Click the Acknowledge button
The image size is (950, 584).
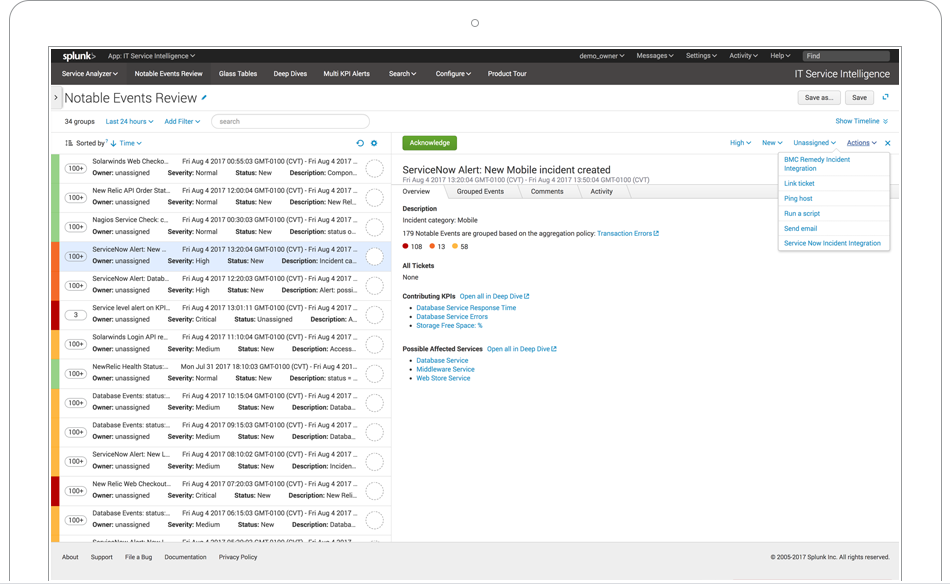[430, 143]
